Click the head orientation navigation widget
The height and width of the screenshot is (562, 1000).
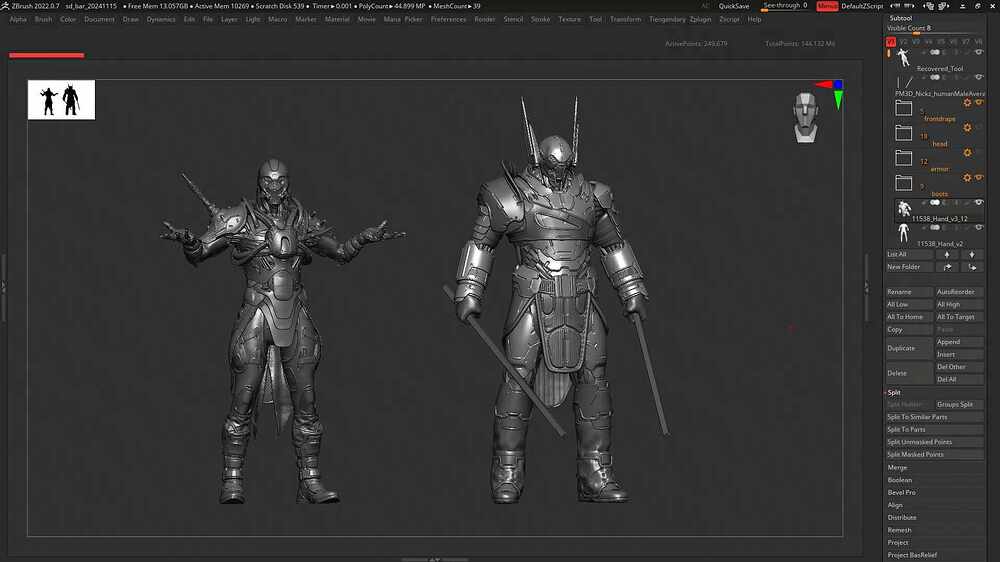coord(805,117)
